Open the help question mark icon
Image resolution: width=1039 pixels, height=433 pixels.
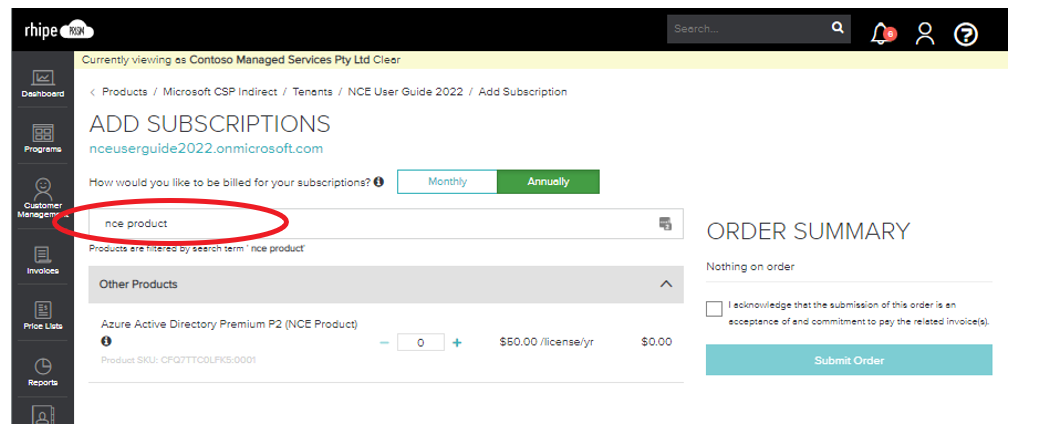965,34
